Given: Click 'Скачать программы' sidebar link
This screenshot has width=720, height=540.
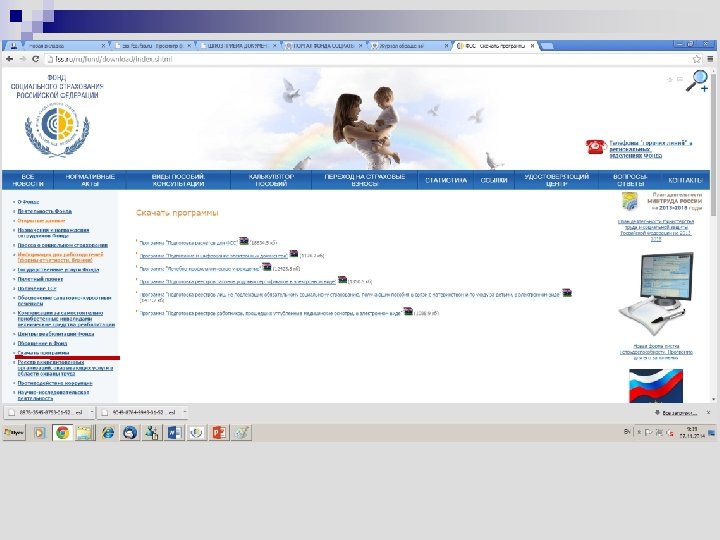Looking at the screenshot, I should (x=44, y=353).
